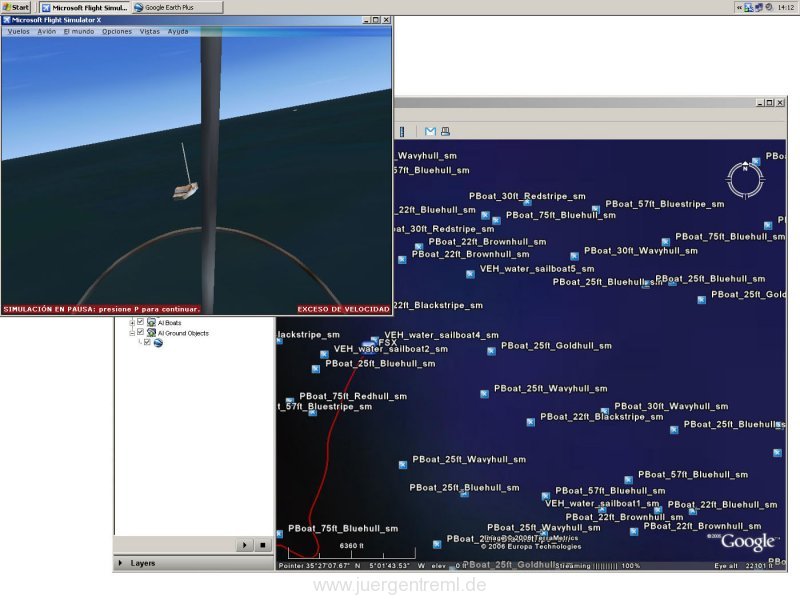Viewport: 800px width, 600px height.
Task: Click the sailboat in the Flight Simulator view
Action: 185,191
